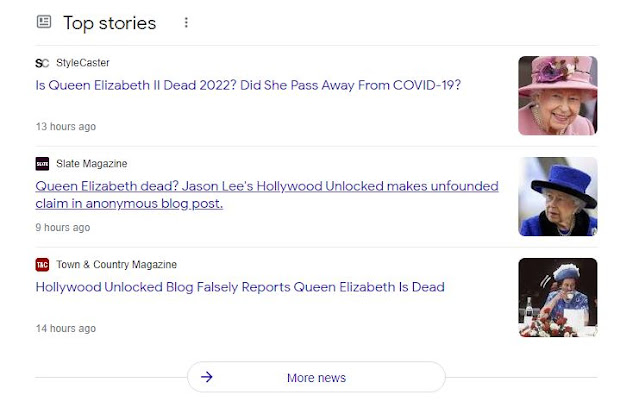Image resolution: width=639 pixels, height=414 pixels.
Task: Click the '14 hours ago' timestamp
Action: pyautogui.click(x=66, y=328)
